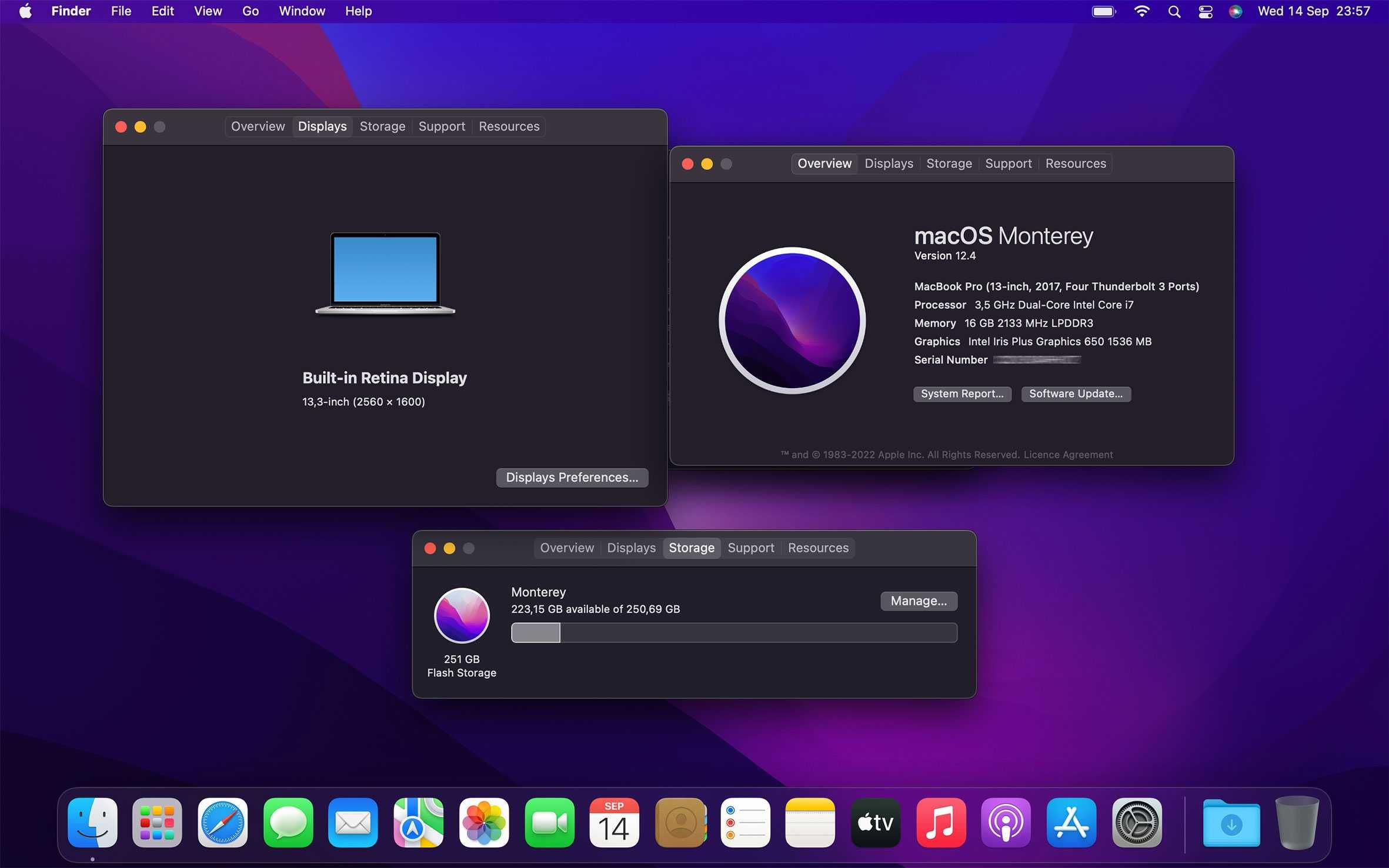The height and width of the screenshot is (868, 1389).
Task: Open System Preferences from the Dock
Action: click(x=1137, y=822)
